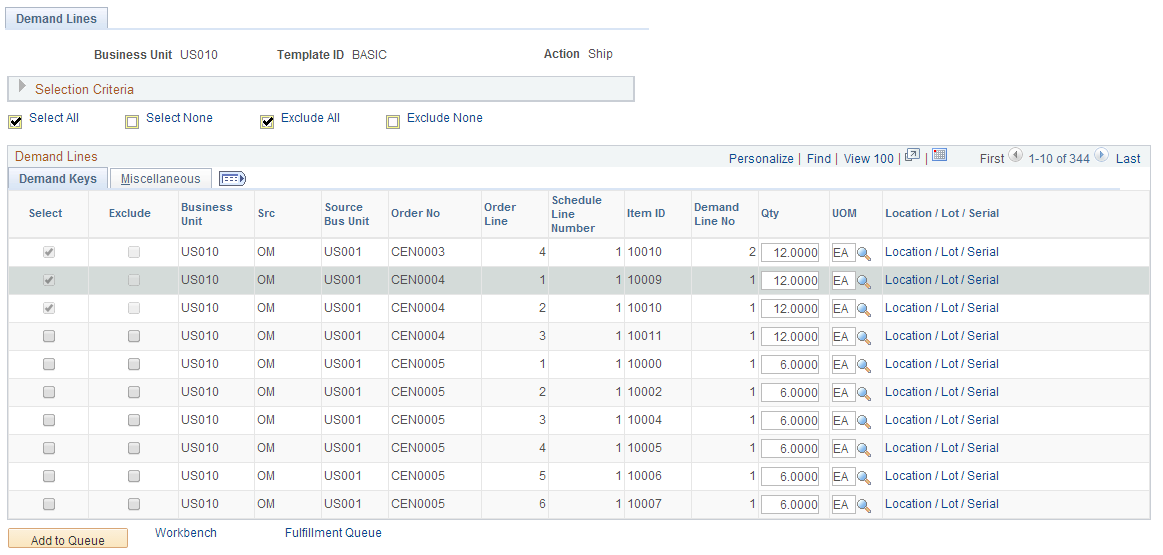Switch to the Miscellaneous tab
Image resolution: width=1163 pixels, height=555 pixels.
pyautogui.click(x=160, y=179)
